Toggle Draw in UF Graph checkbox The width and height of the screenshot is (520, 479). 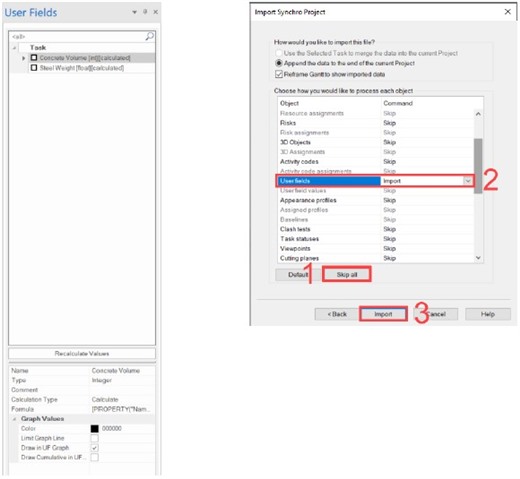point(95,448)
